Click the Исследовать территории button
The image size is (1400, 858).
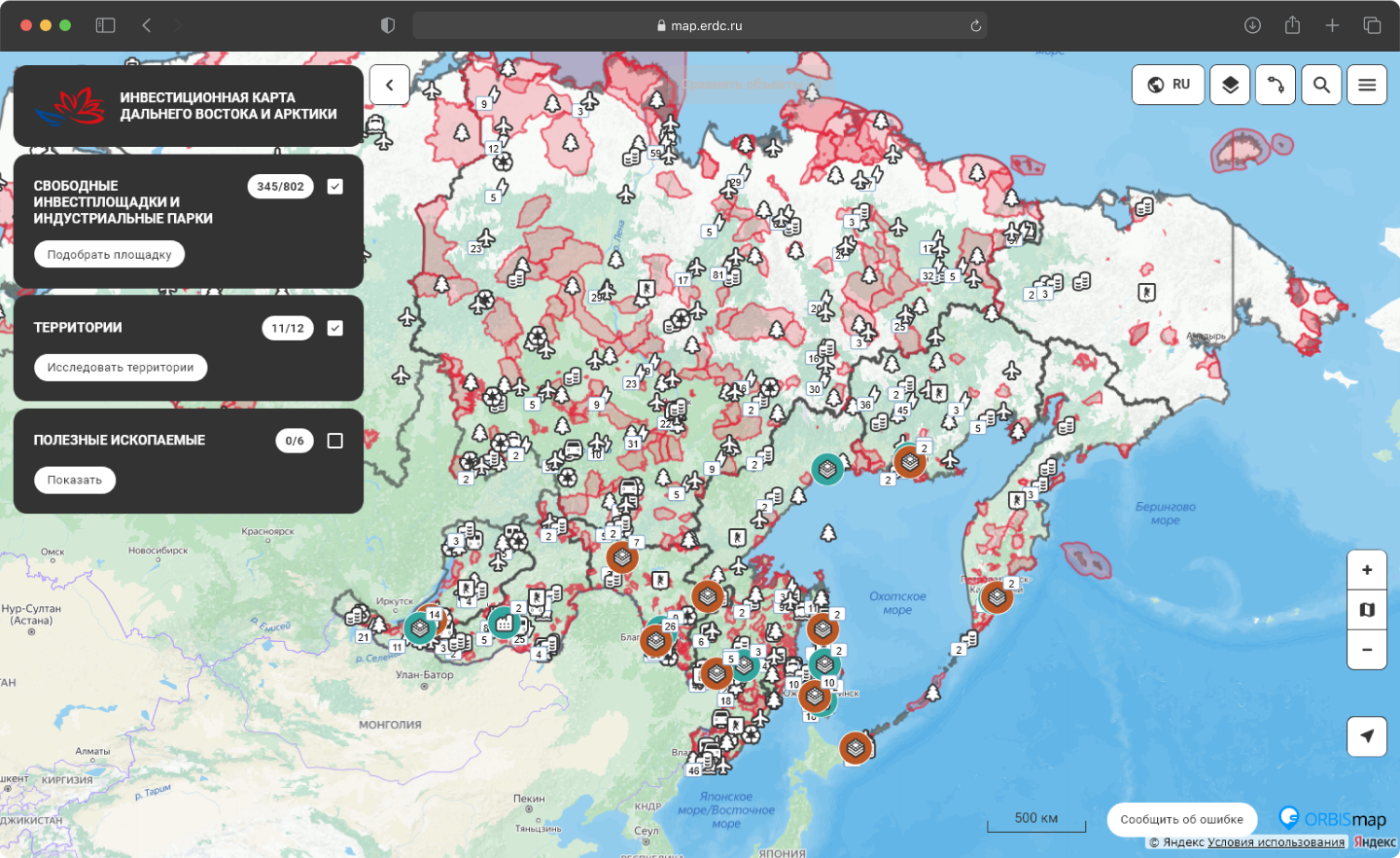(x=121, y=368)
